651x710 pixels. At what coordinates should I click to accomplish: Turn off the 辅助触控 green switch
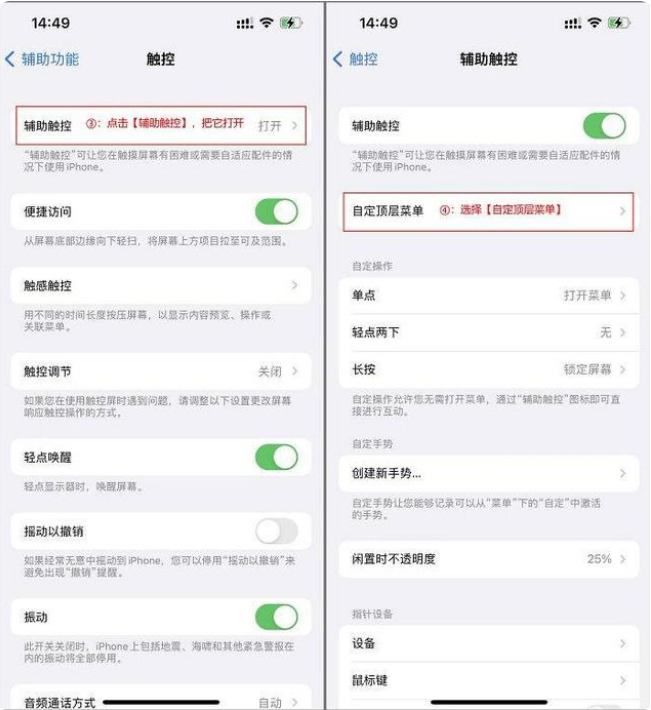(605, 125)
